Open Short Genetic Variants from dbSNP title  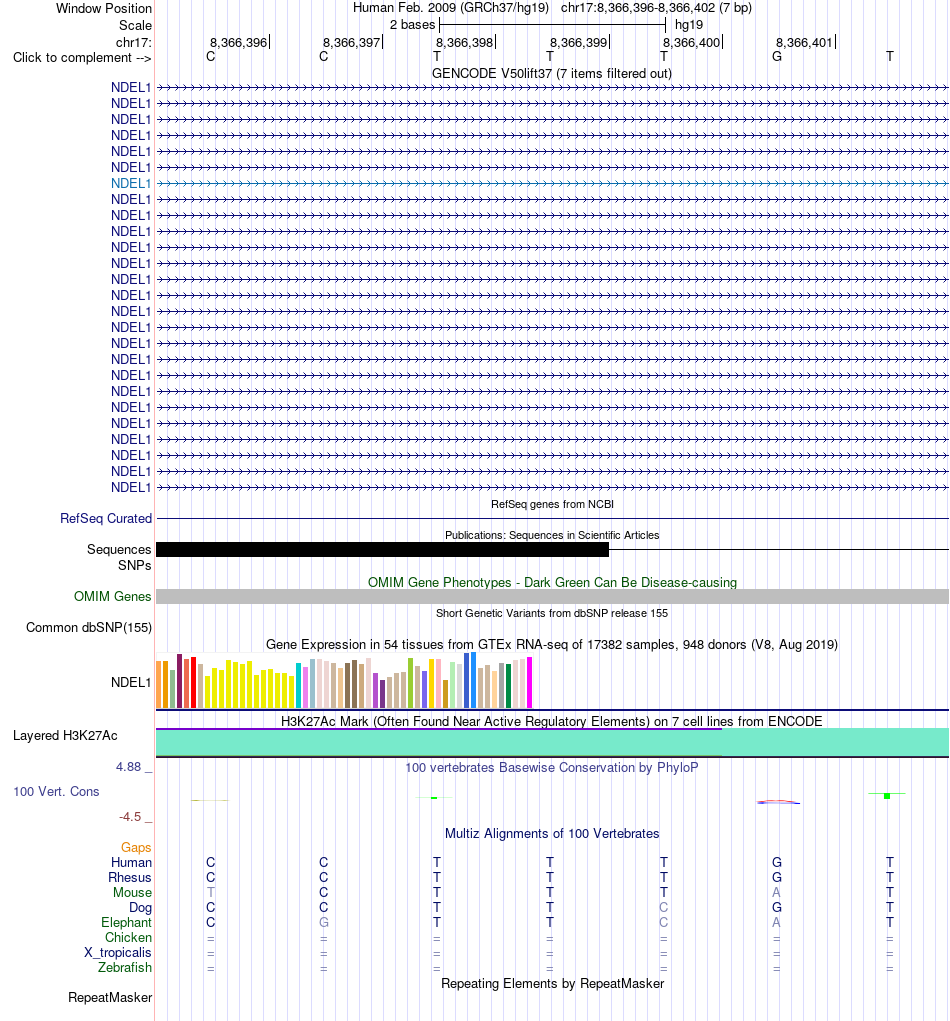552,613
